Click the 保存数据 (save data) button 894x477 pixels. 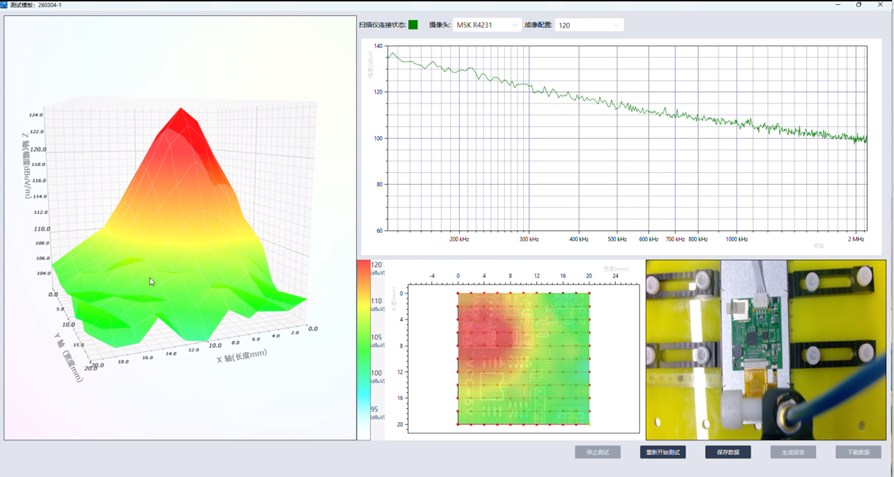[727, 452]
